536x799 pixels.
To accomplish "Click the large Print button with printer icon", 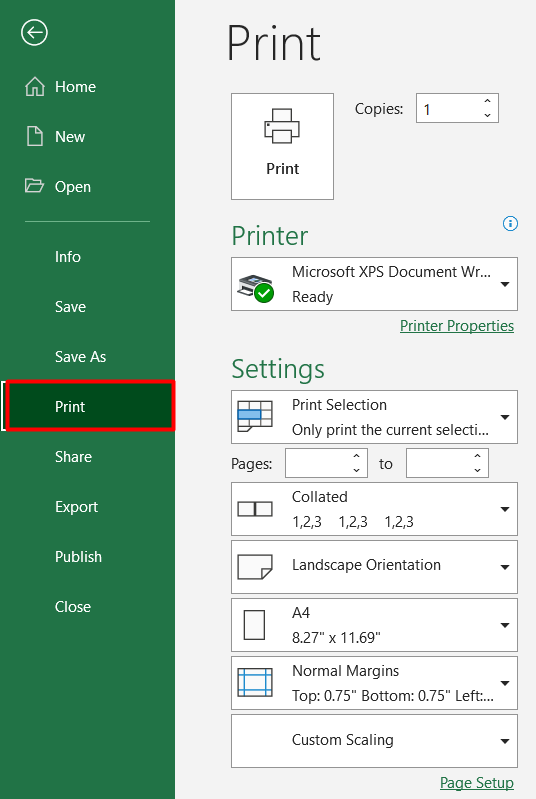I will tap(282, 146).
